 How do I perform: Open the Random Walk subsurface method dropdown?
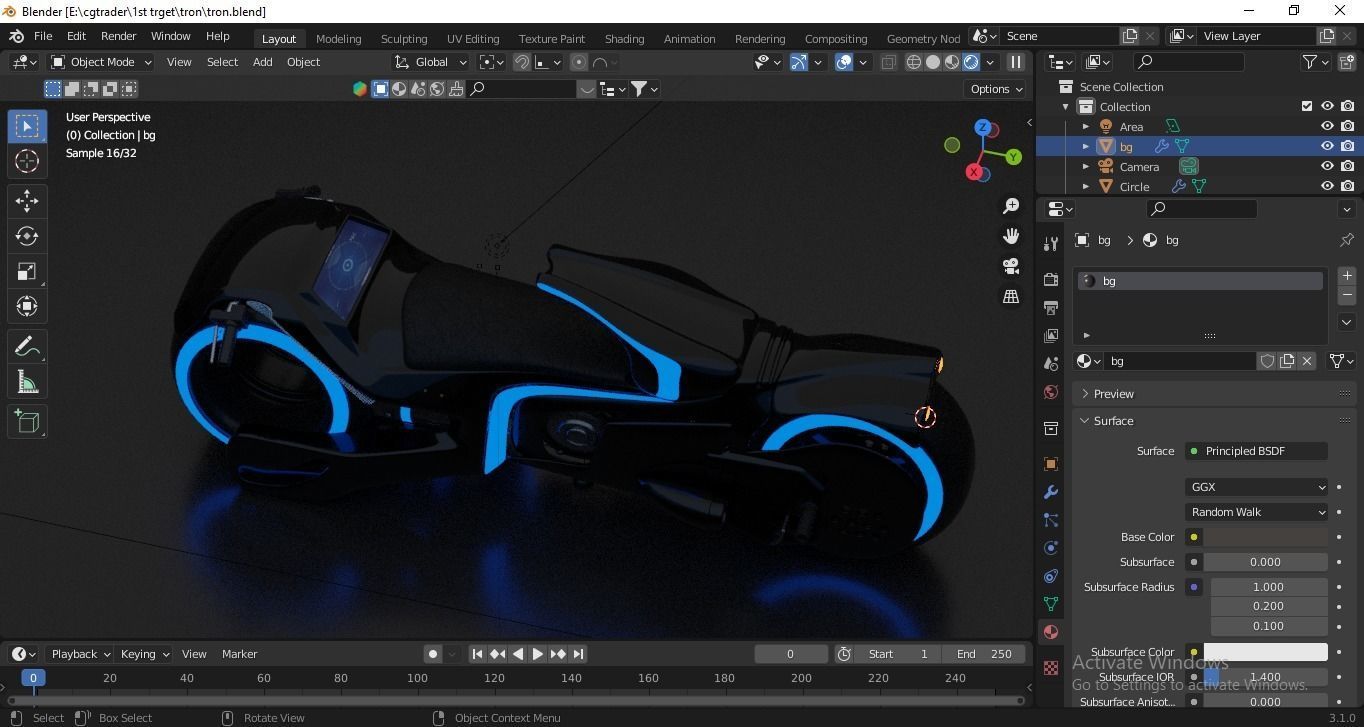click(1256, 512)
